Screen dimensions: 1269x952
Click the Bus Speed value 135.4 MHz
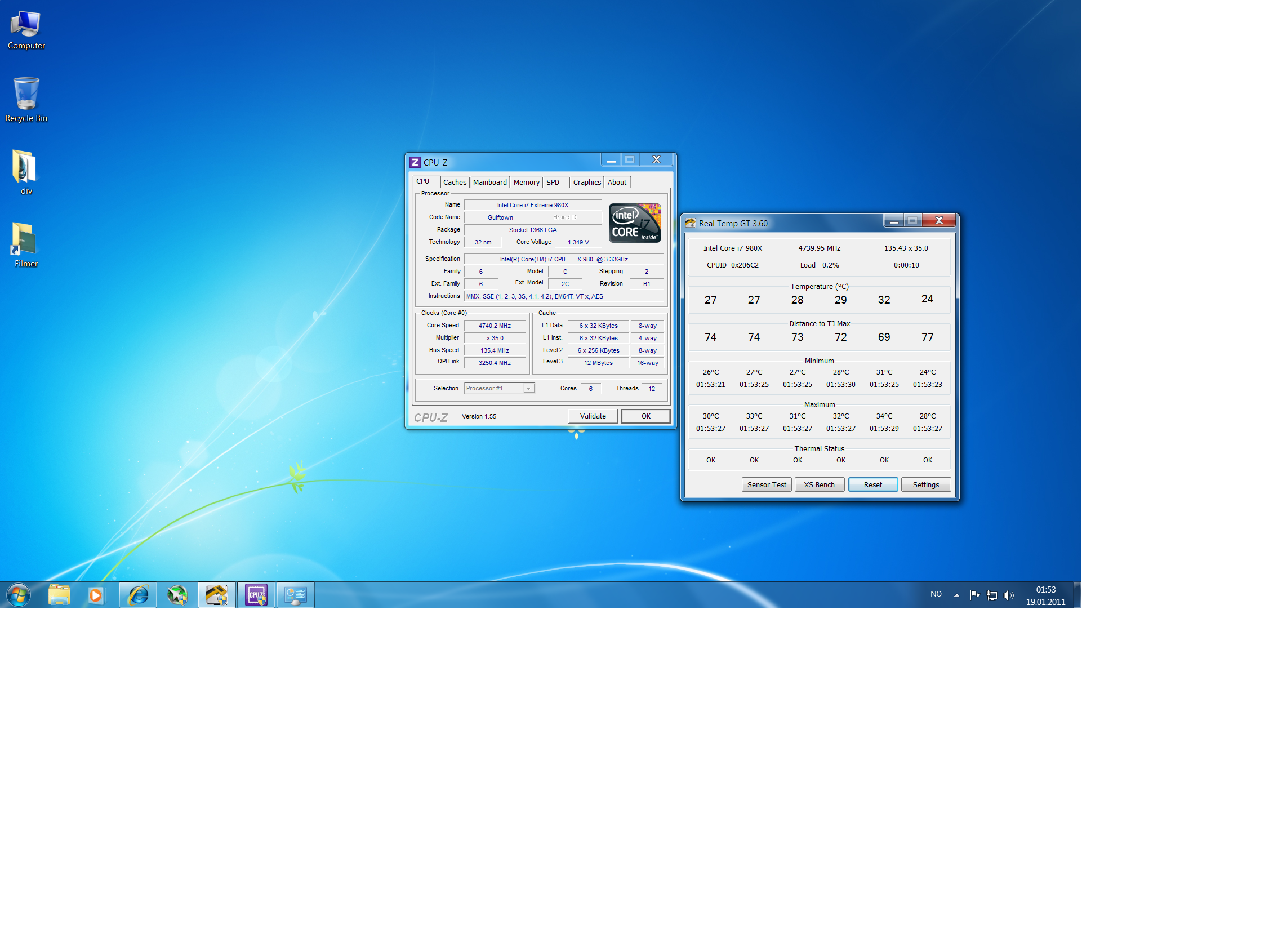coord(495,350)
